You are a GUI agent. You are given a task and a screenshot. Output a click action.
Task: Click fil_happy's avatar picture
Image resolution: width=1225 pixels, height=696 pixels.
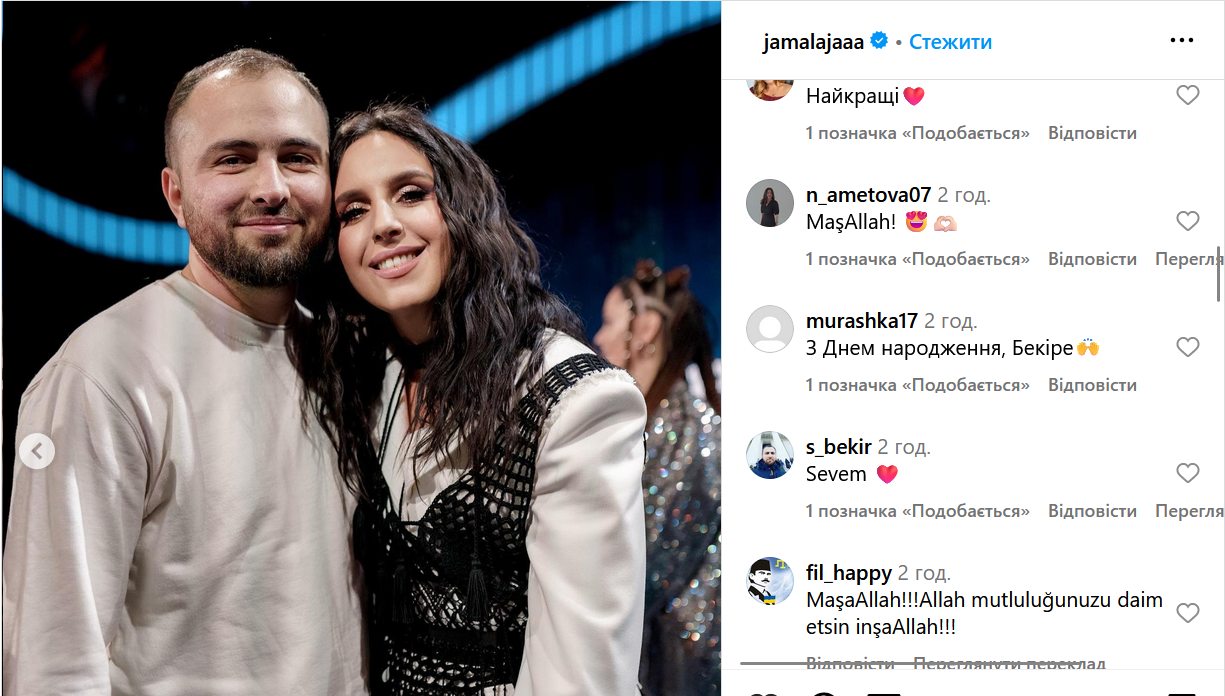770,581
